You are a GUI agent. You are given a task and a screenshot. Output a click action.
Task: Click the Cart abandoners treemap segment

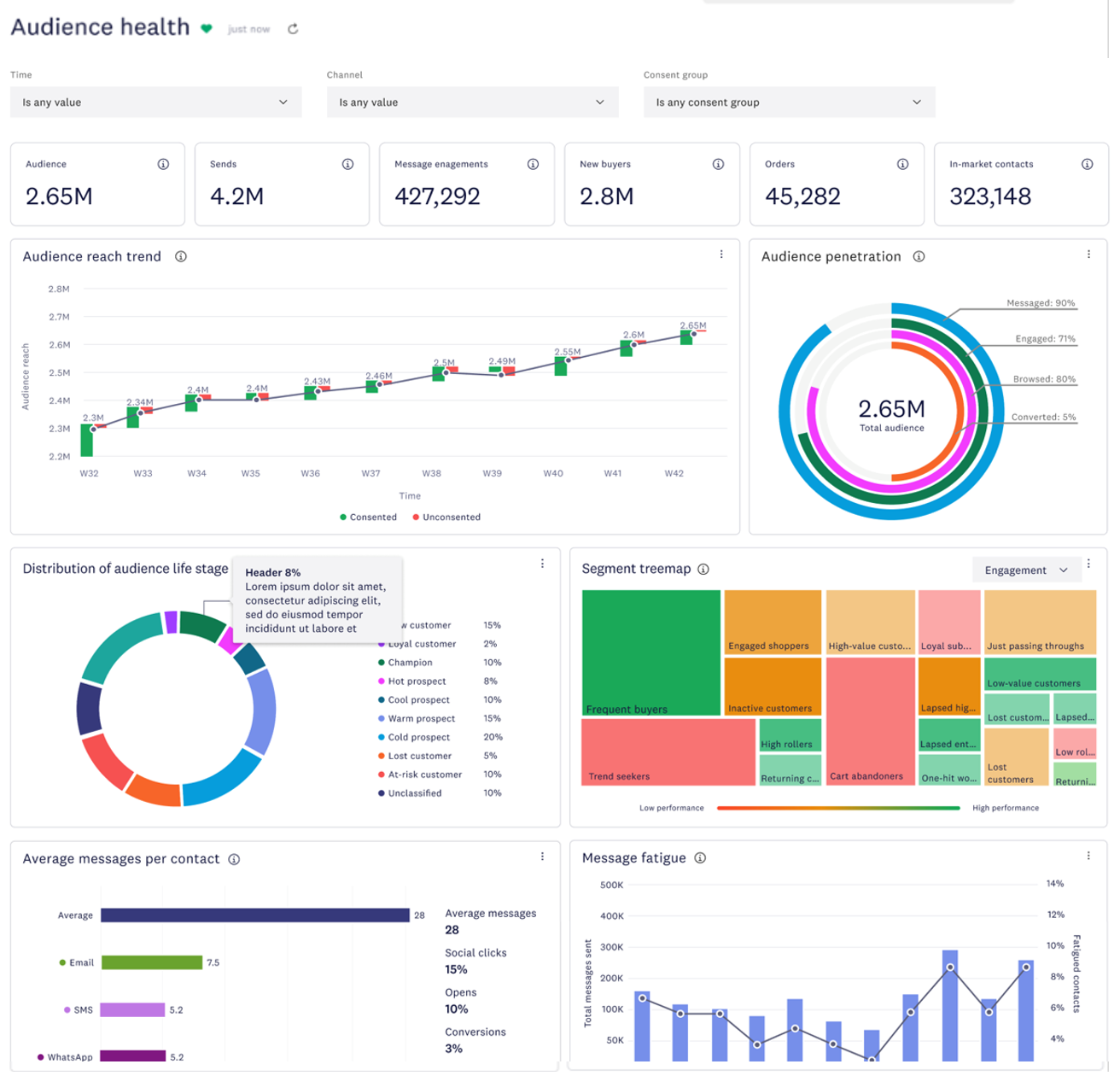870,722
